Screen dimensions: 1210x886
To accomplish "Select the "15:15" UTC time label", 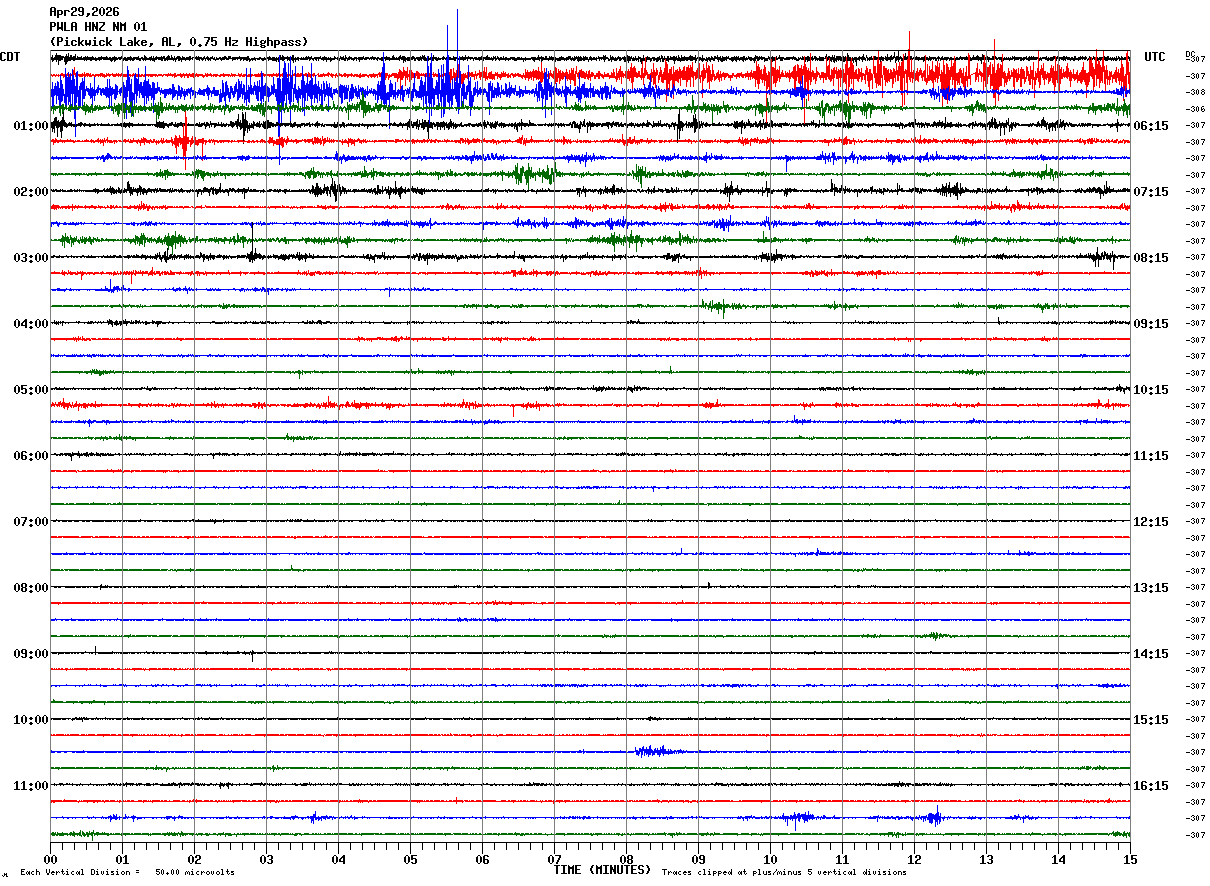I will (x=1151, y=720).
